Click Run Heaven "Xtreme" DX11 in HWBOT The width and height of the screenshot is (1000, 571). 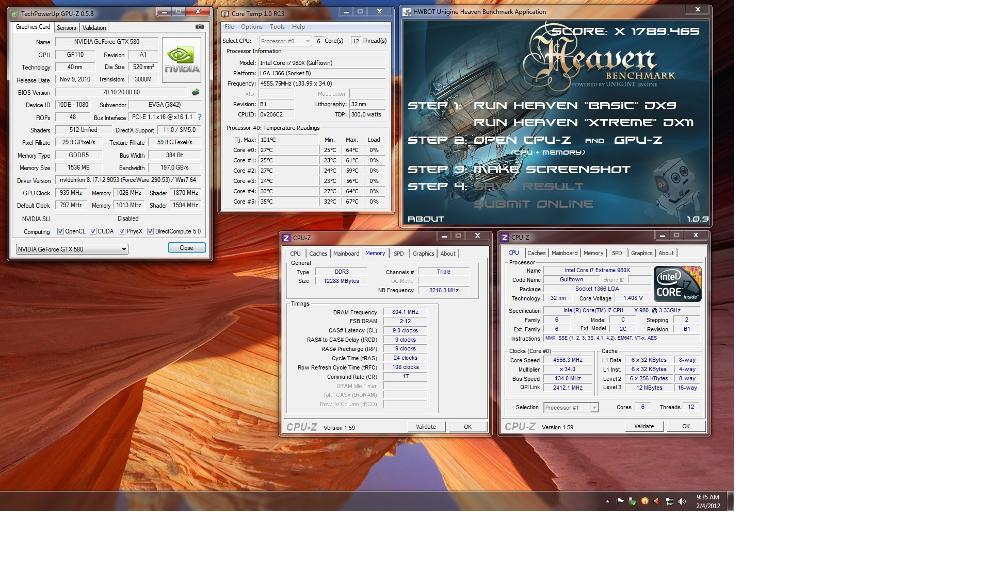pos(584,122)
